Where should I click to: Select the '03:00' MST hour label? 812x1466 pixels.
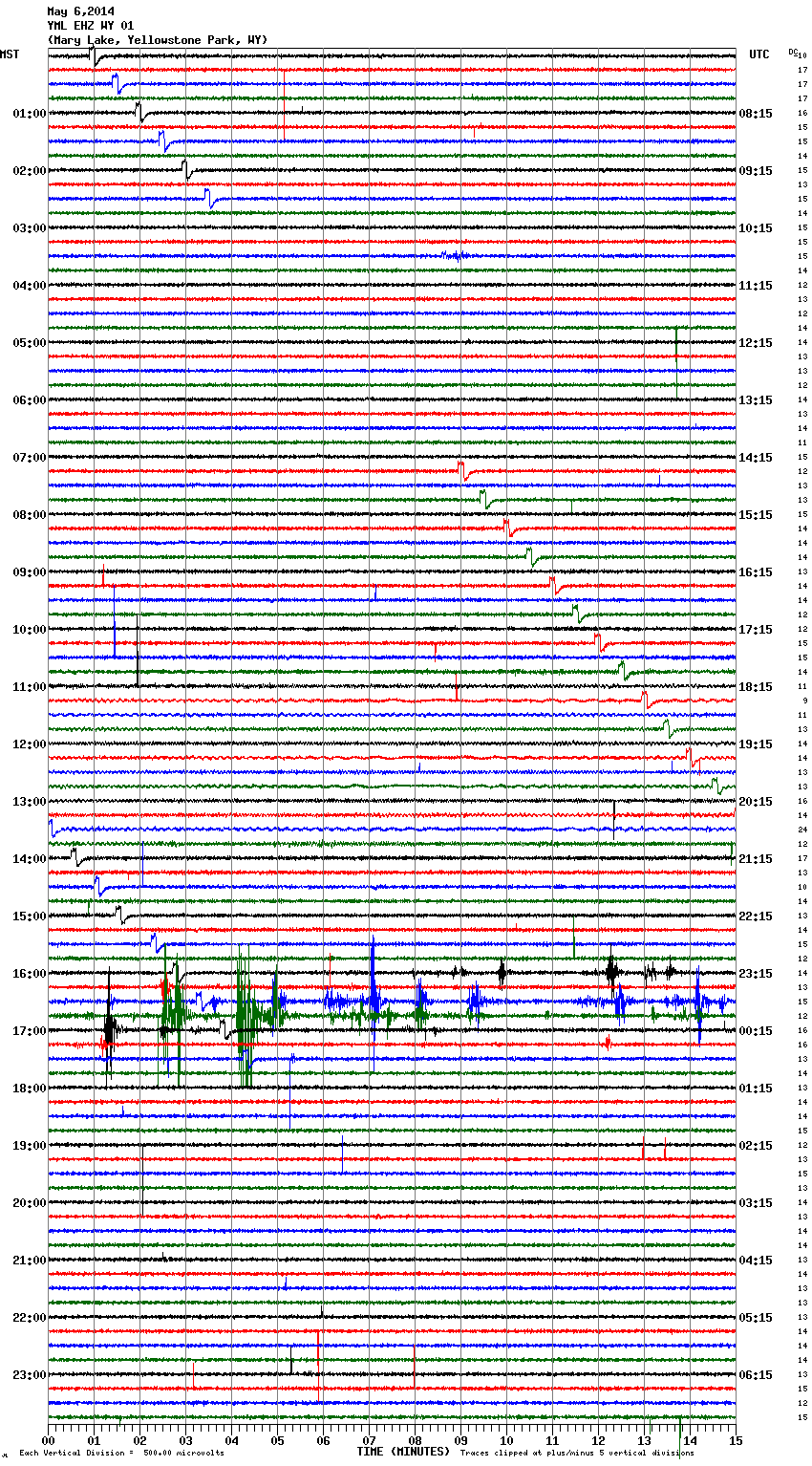click(x=29, y=228)
